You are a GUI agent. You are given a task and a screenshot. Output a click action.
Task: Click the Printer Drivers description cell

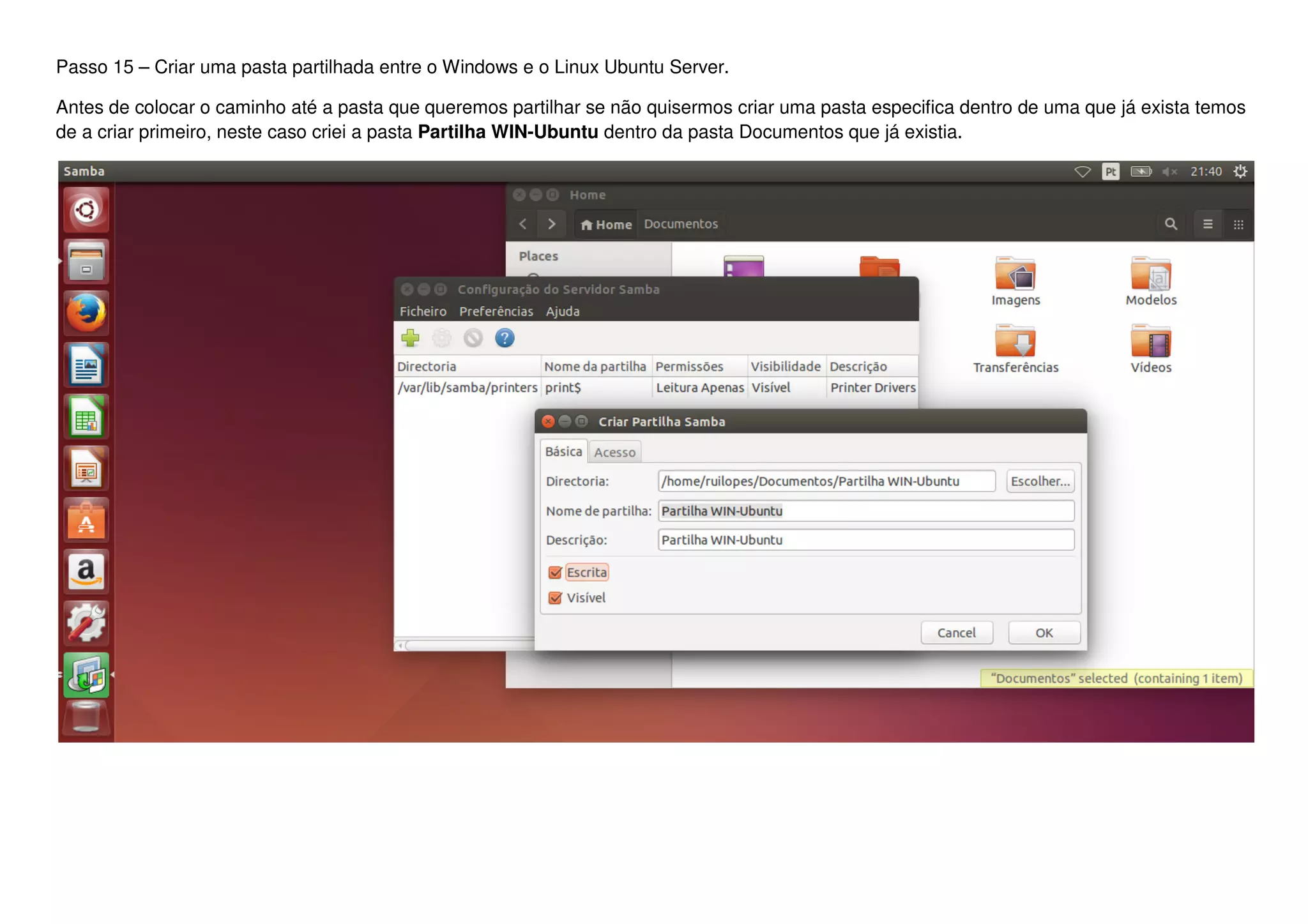click(x=873, y=388)
